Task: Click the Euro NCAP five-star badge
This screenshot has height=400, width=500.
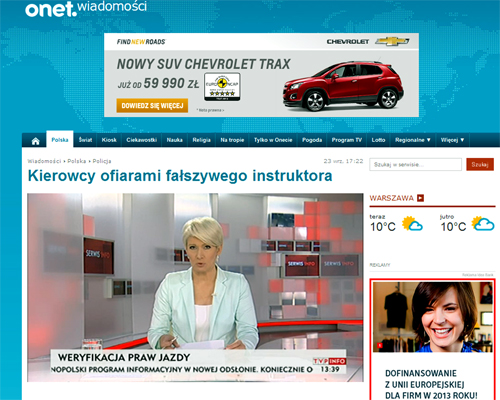Action: tap(222, 87)
